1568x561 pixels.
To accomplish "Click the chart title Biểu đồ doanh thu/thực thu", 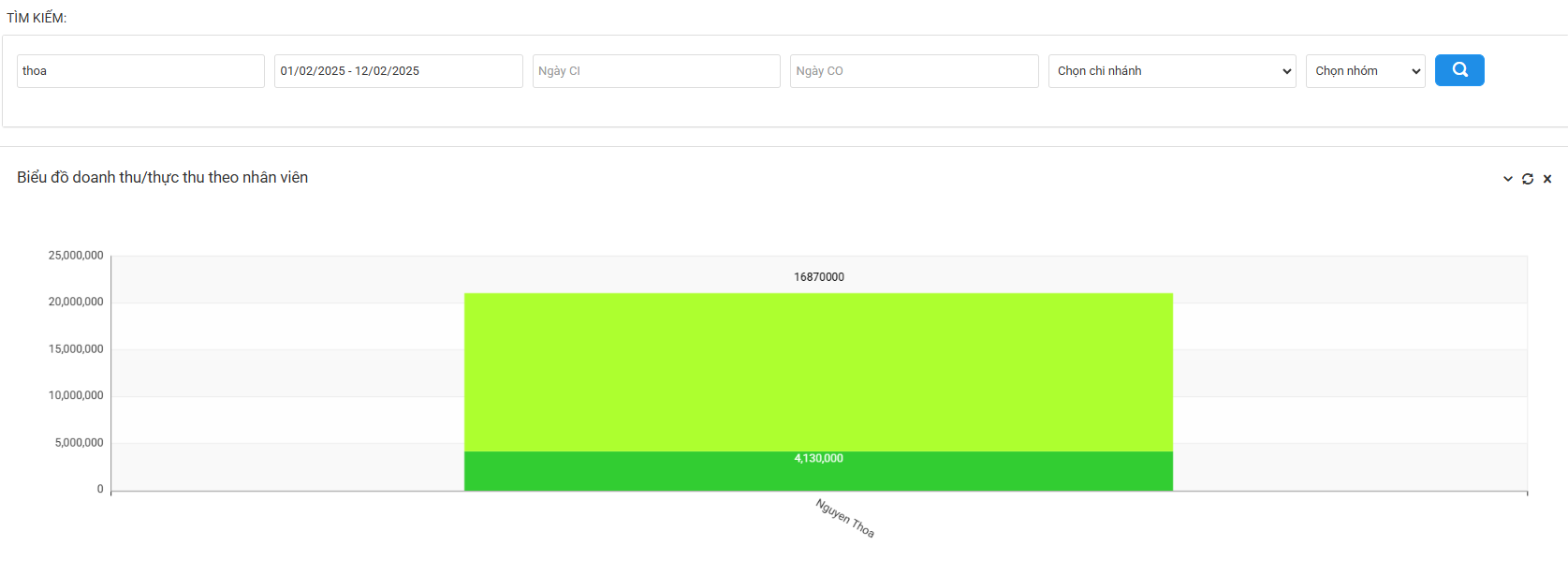I will 162,178.
